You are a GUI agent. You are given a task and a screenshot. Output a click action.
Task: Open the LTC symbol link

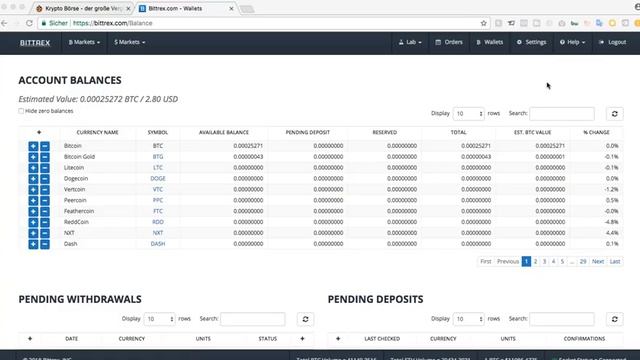click(x=158, y=168)
